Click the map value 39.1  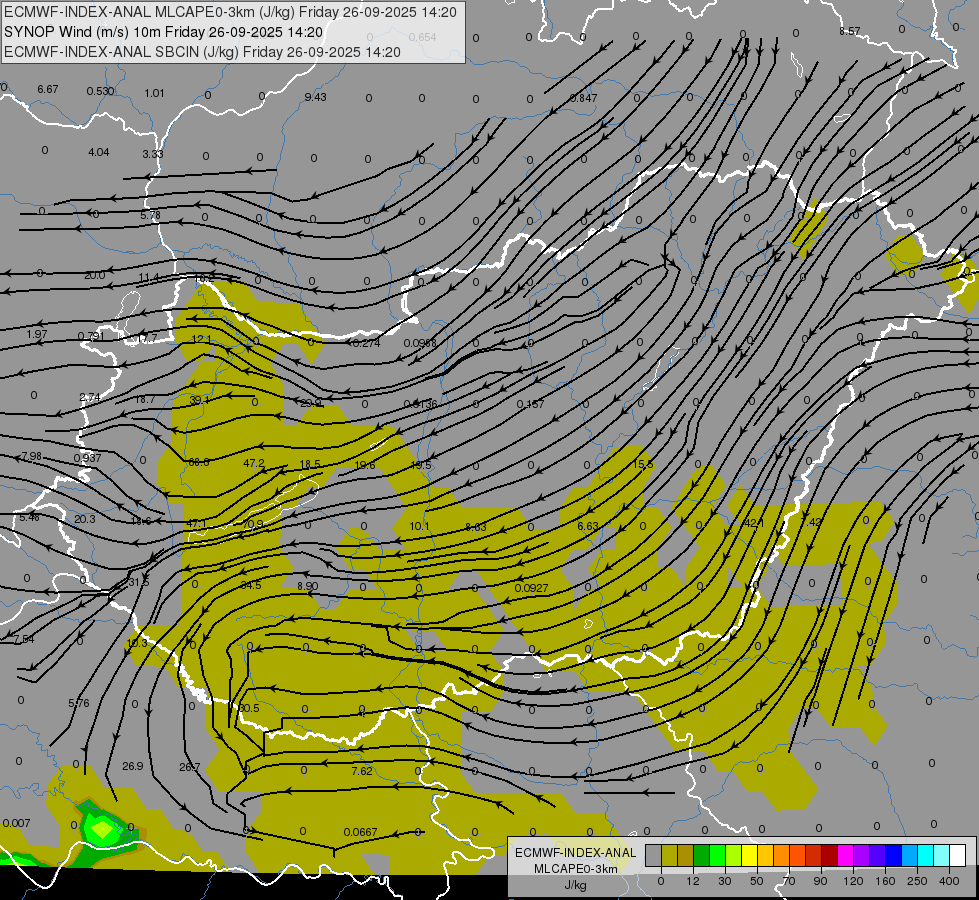click(199, 400)
